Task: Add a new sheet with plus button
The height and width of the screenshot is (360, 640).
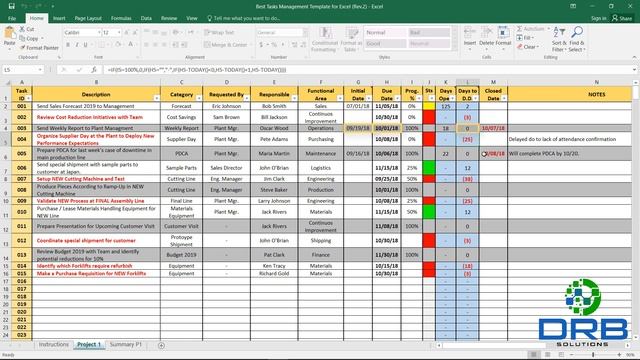Action: click(161, 345)
